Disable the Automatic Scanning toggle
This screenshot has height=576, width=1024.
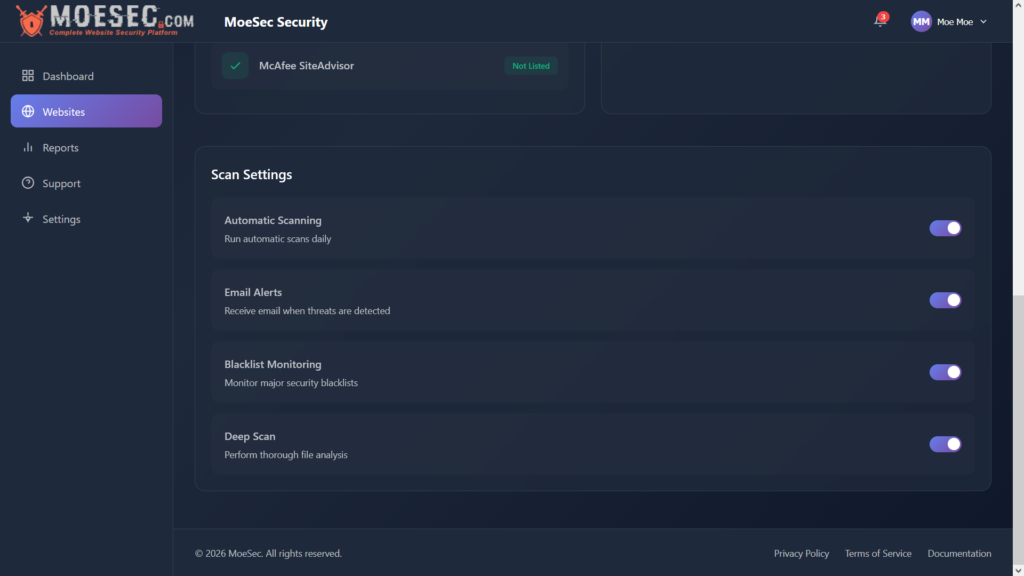click(x=944, y=228)
